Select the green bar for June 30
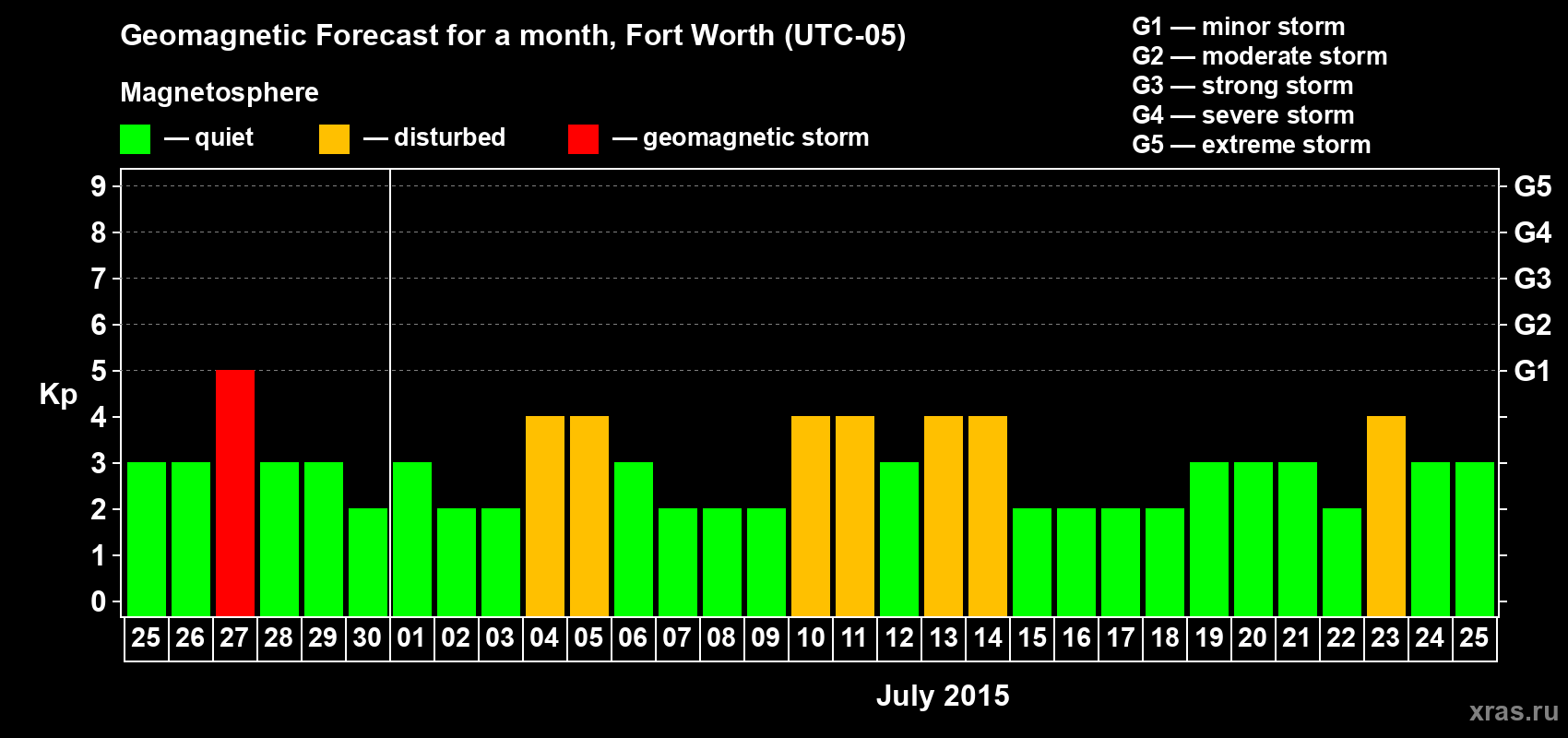Viewport: 1568px width, 738px height. click(368, 563)
